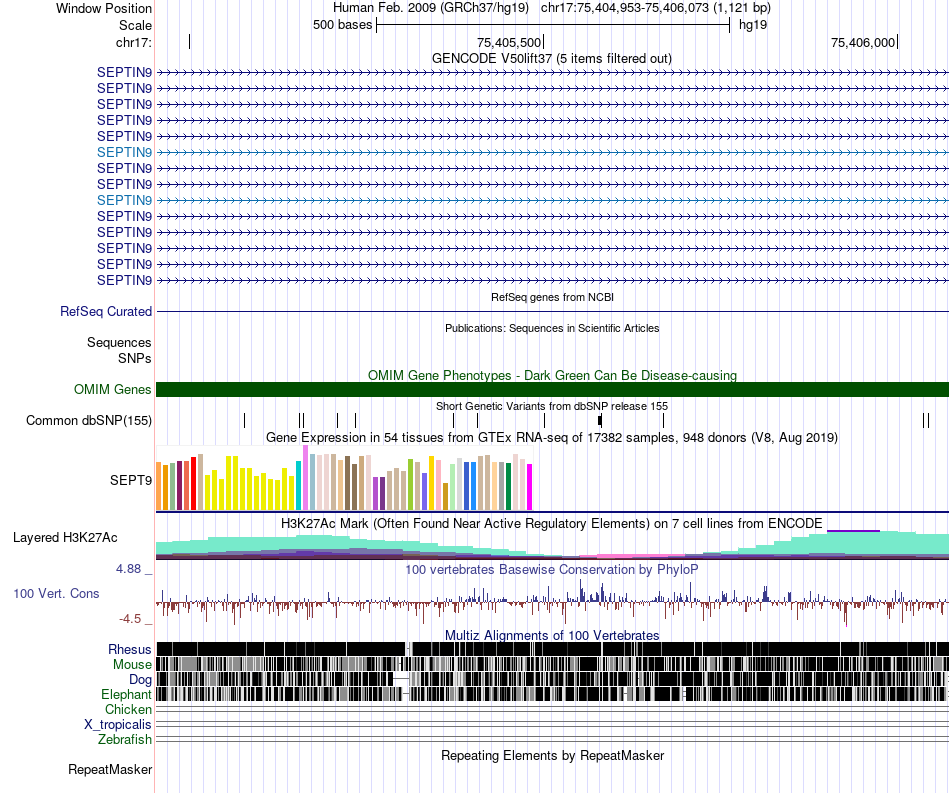
Task: Click the teal H3K27Ac signal graph
Action: tap(552, 545)
